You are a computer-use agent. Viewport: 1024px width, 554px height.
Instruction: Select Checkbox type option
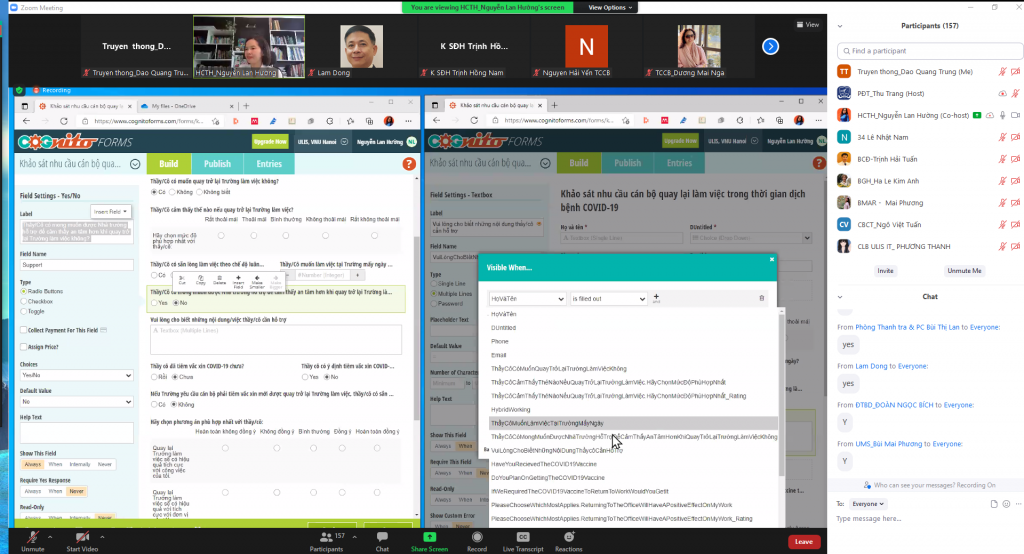point(24,302)
